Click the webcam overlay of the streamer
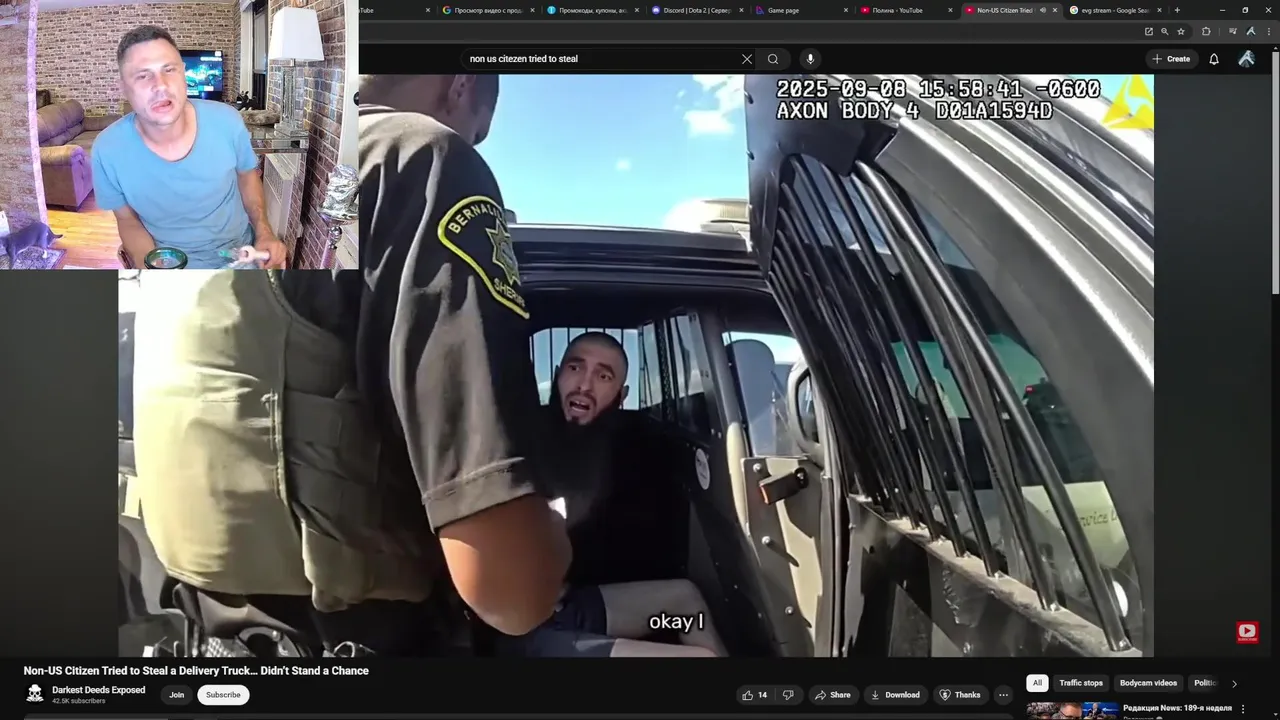This screenshot has width=1280, height=720. 179,135
